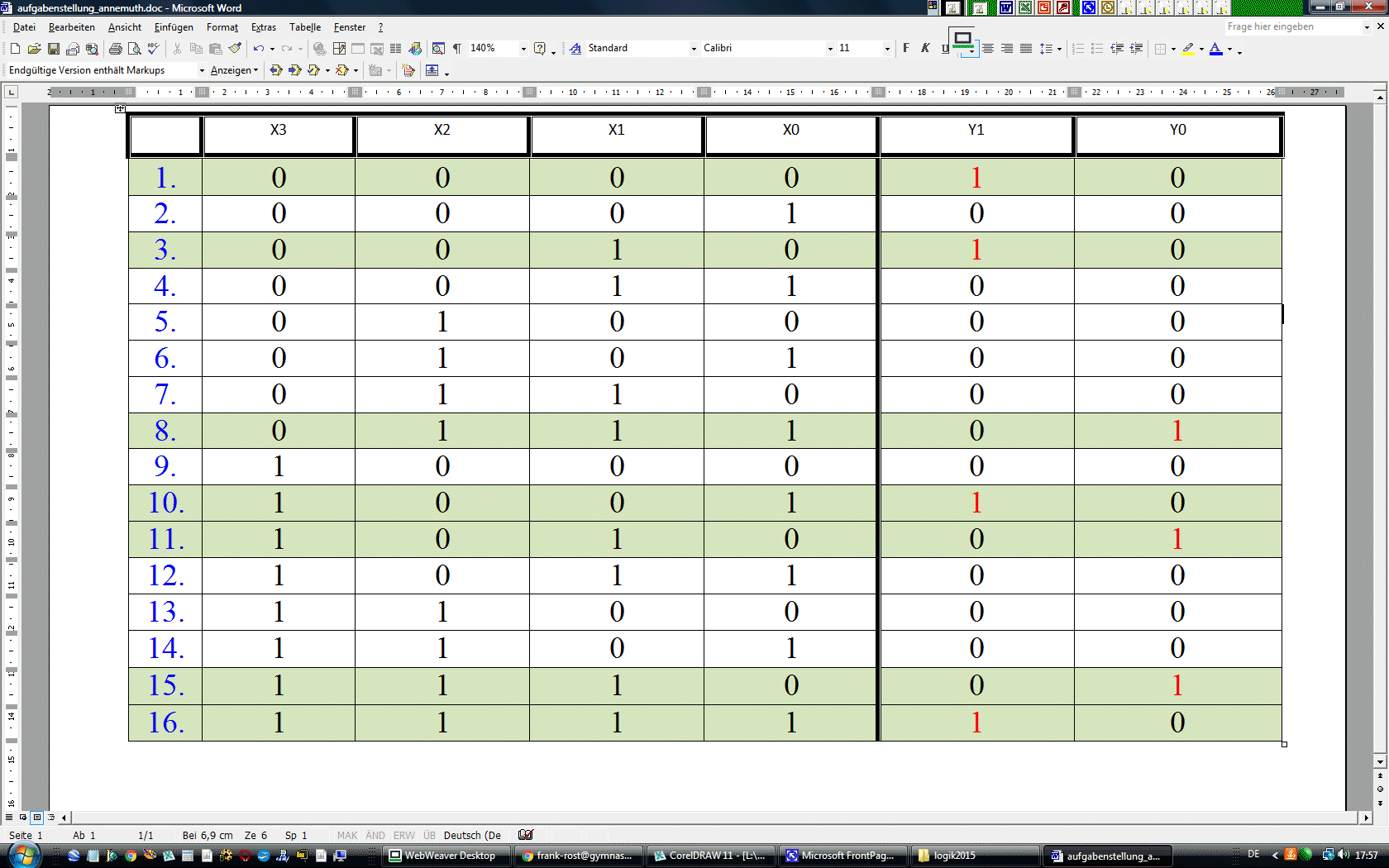Increase paragraph indent
The width and height of the screenshot is (1389, 868).
(x=1137, y=49)
